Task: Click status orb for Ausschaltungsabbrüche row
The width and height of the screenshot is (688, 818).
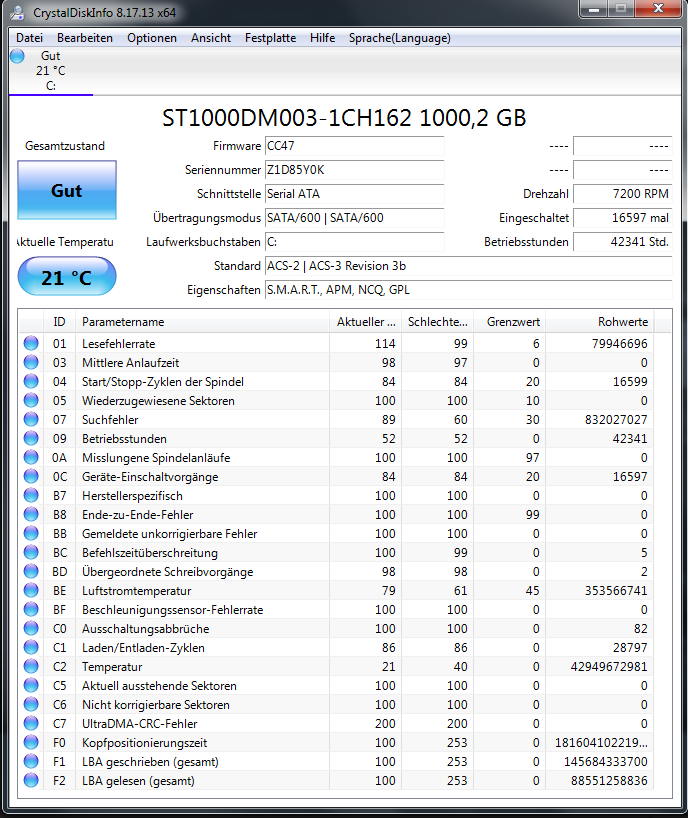Action: (x=31, y=628)
